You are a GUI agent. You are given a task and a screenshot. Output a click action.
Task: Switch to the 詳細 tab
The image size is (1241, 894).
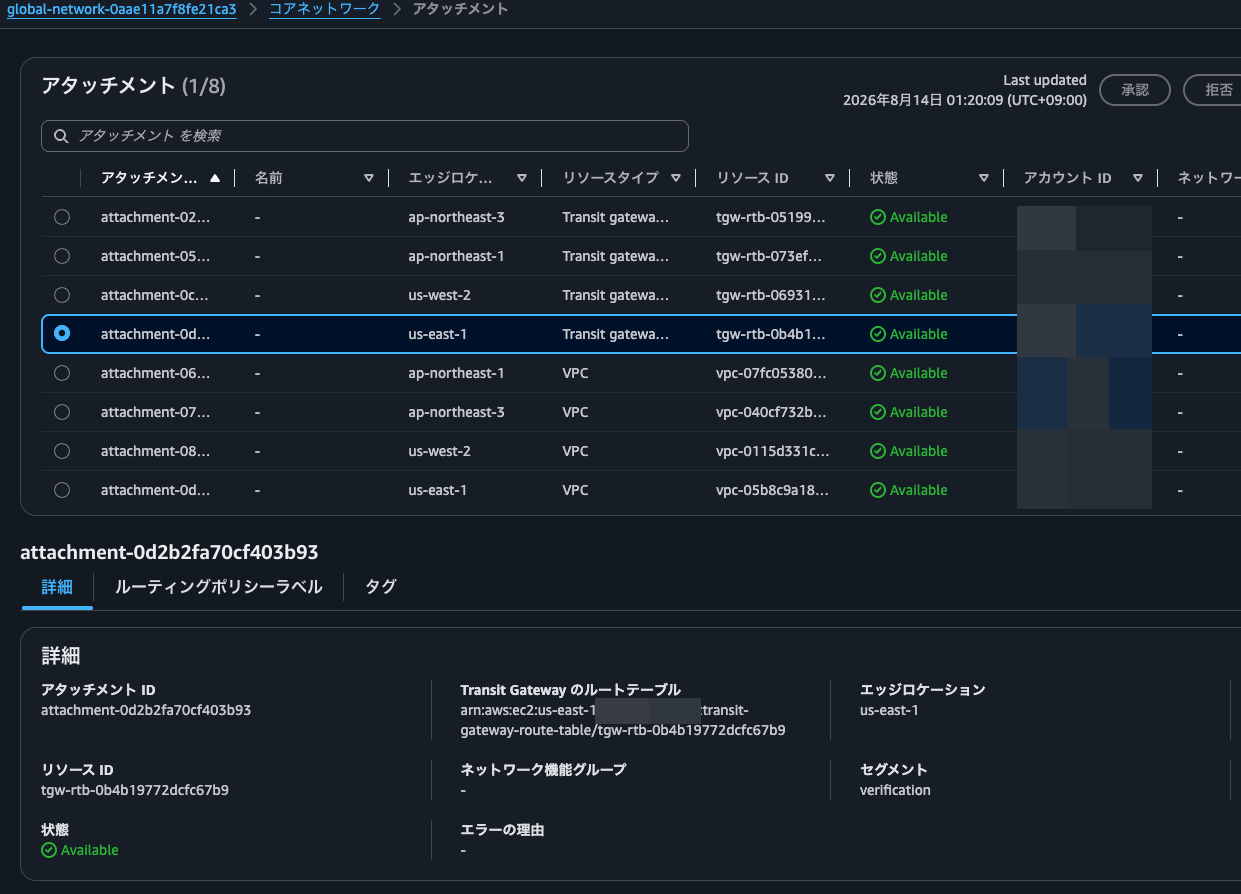(x=57, y=587)
